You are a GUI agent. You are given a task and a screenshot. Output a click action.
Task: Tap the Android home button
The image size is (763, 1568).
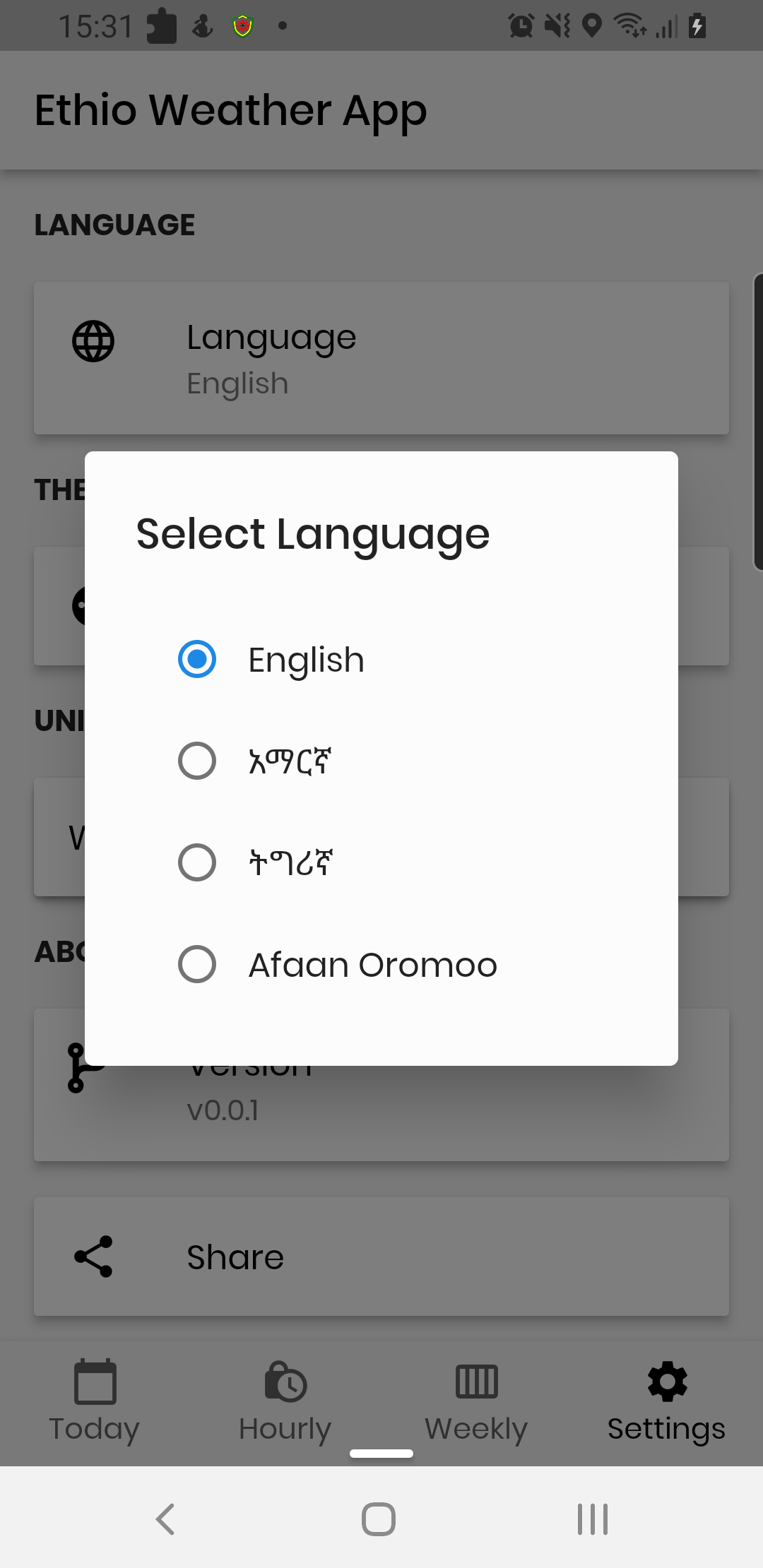[x=379, y=1519]
